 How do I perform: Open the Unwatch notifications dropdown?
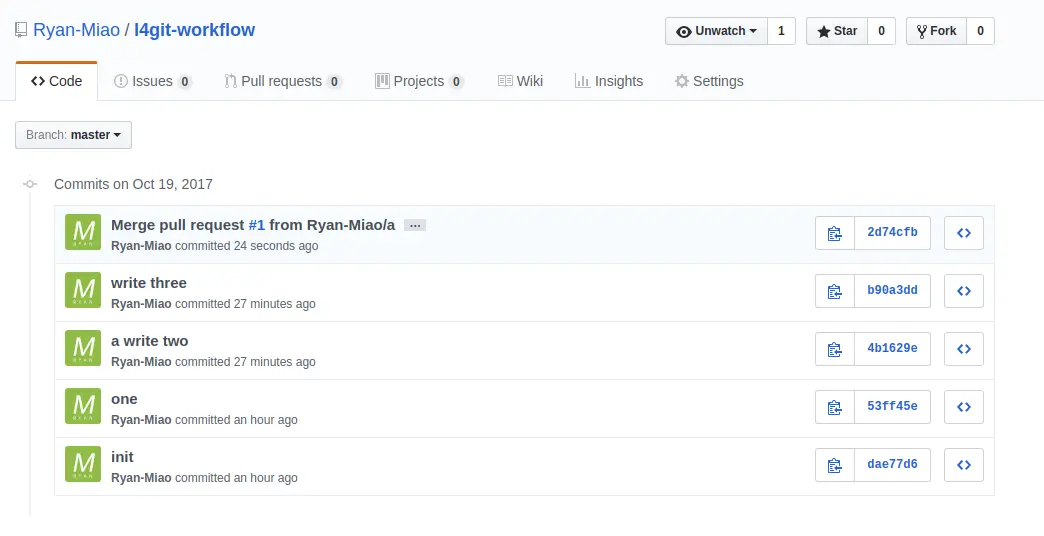click(x=716, y=31)
